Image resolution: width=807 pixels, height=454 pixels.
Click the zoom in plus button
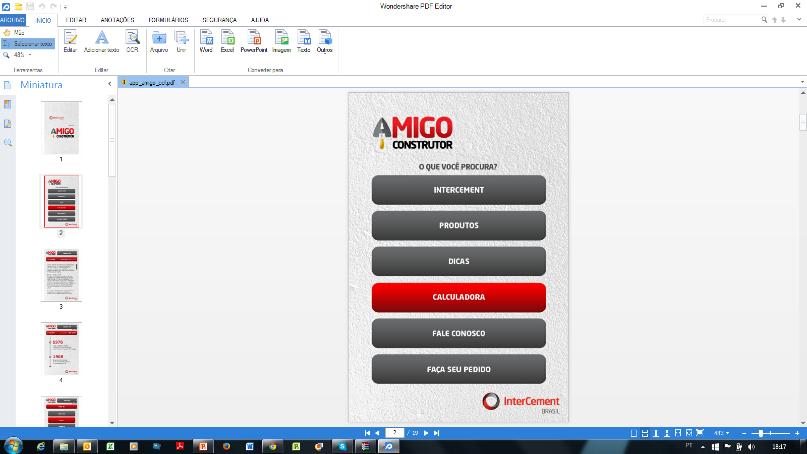pos(797,433)
